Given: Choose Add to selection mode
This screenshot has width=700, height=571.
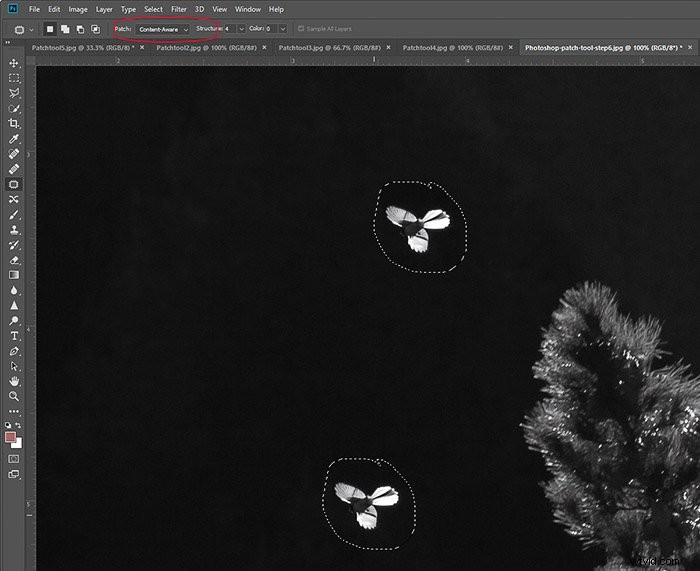Looking at the screenshot, I should tap(65, 29).
